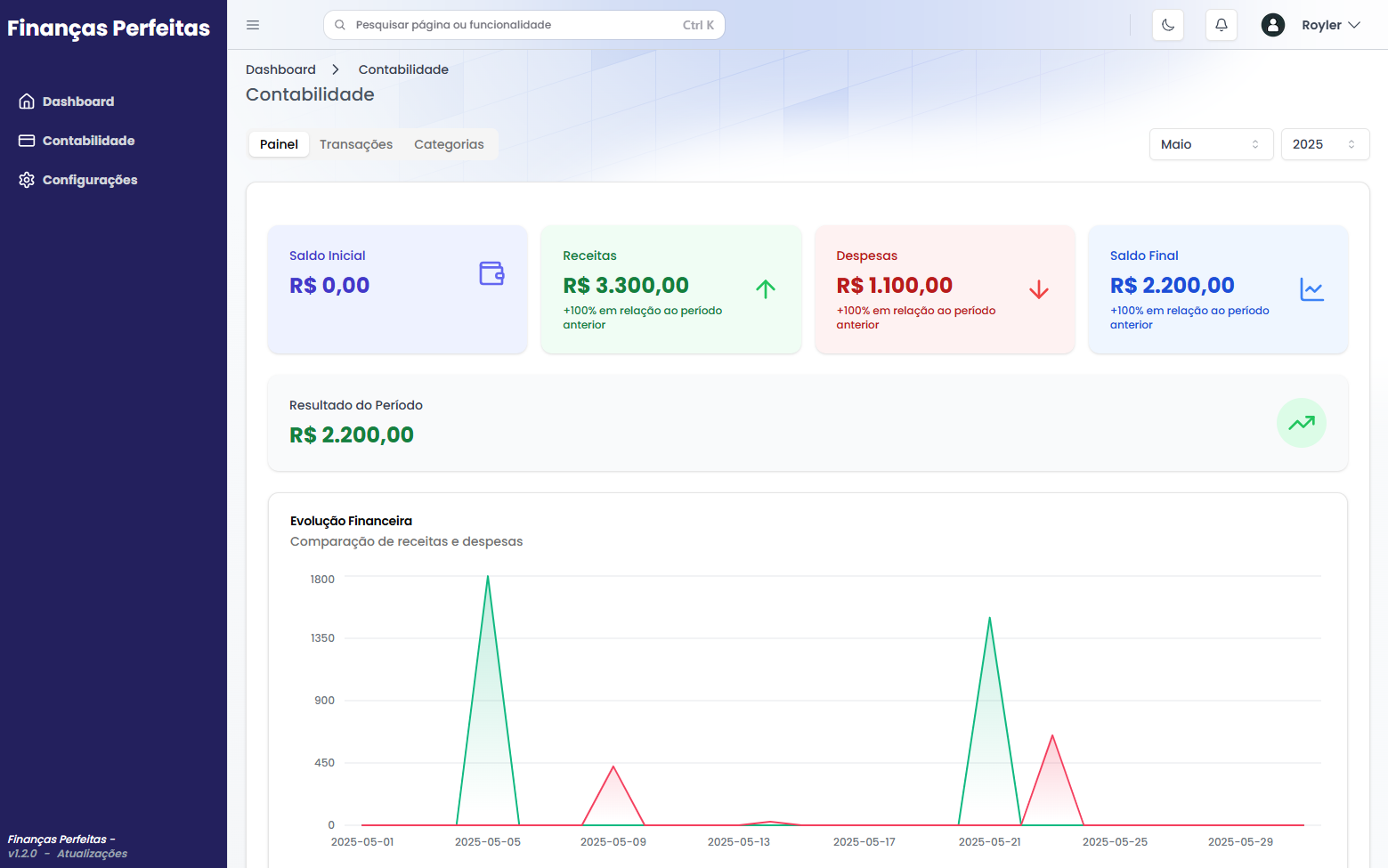Open the 2025 year dropdown
Screen dimensions: 1388x868
[x=1324, y=144]
